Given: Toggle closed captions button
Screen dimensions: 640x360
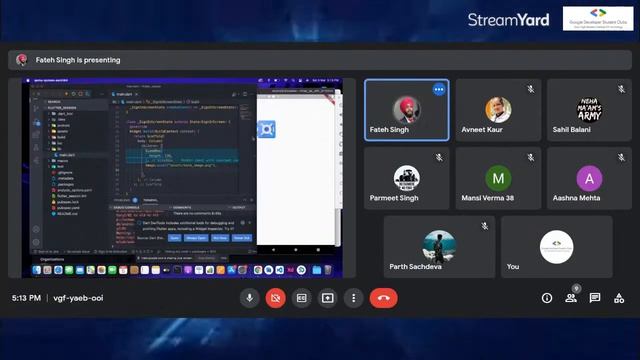Looking at the screenshot, I should click(x=302, y=298).
